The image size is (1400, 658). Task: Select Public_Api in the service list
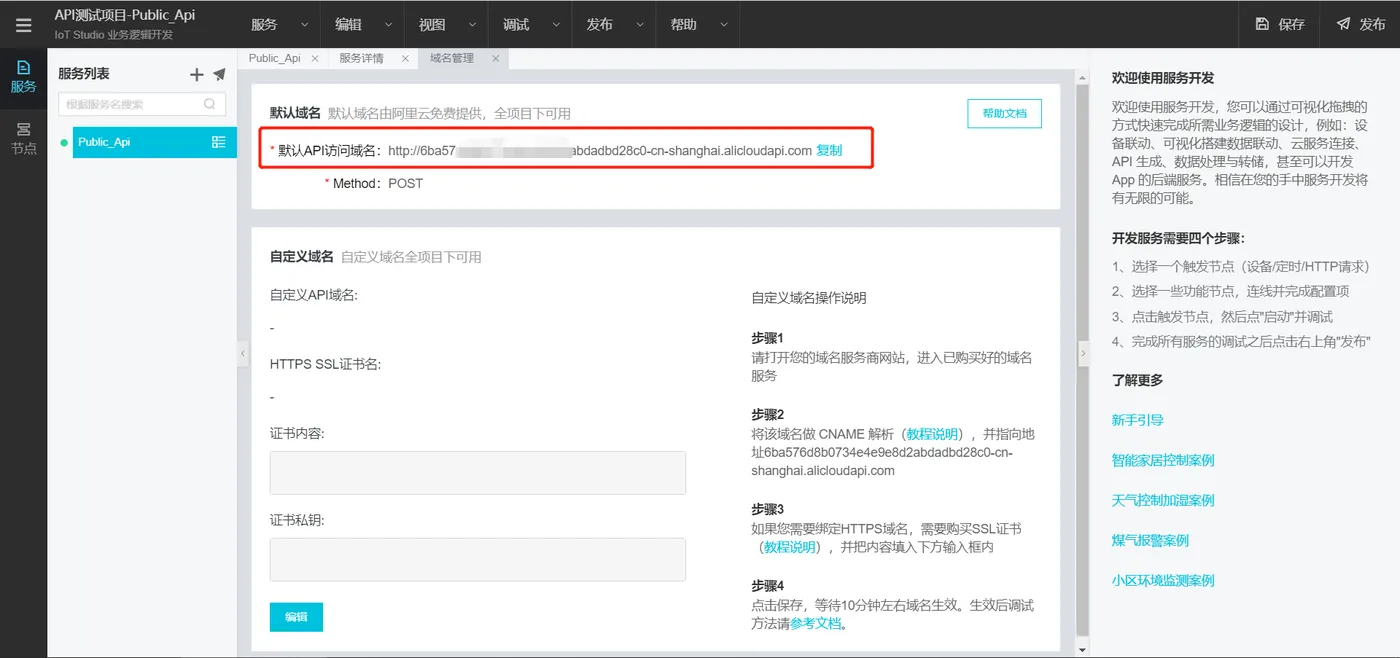pyautogui.click(x=154, y=142)
